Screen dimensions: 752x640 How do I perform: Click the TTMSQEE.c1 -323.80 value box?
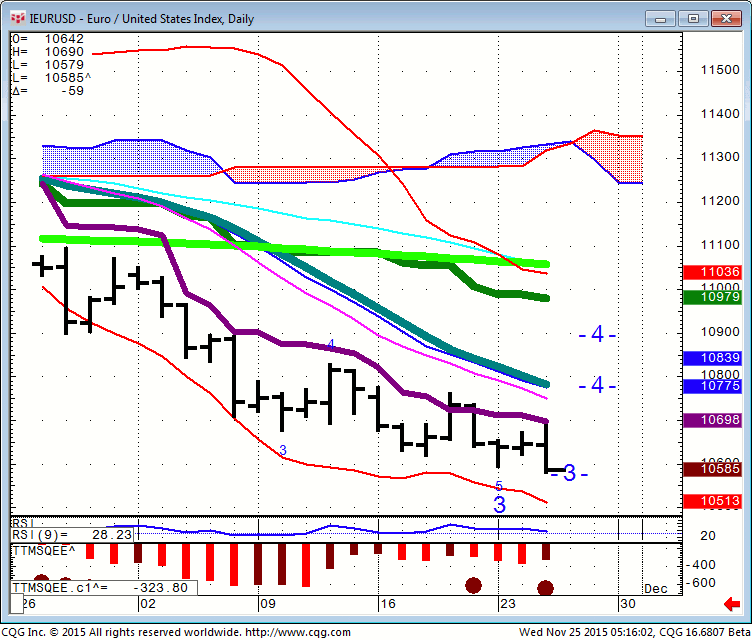pos(104,588)
